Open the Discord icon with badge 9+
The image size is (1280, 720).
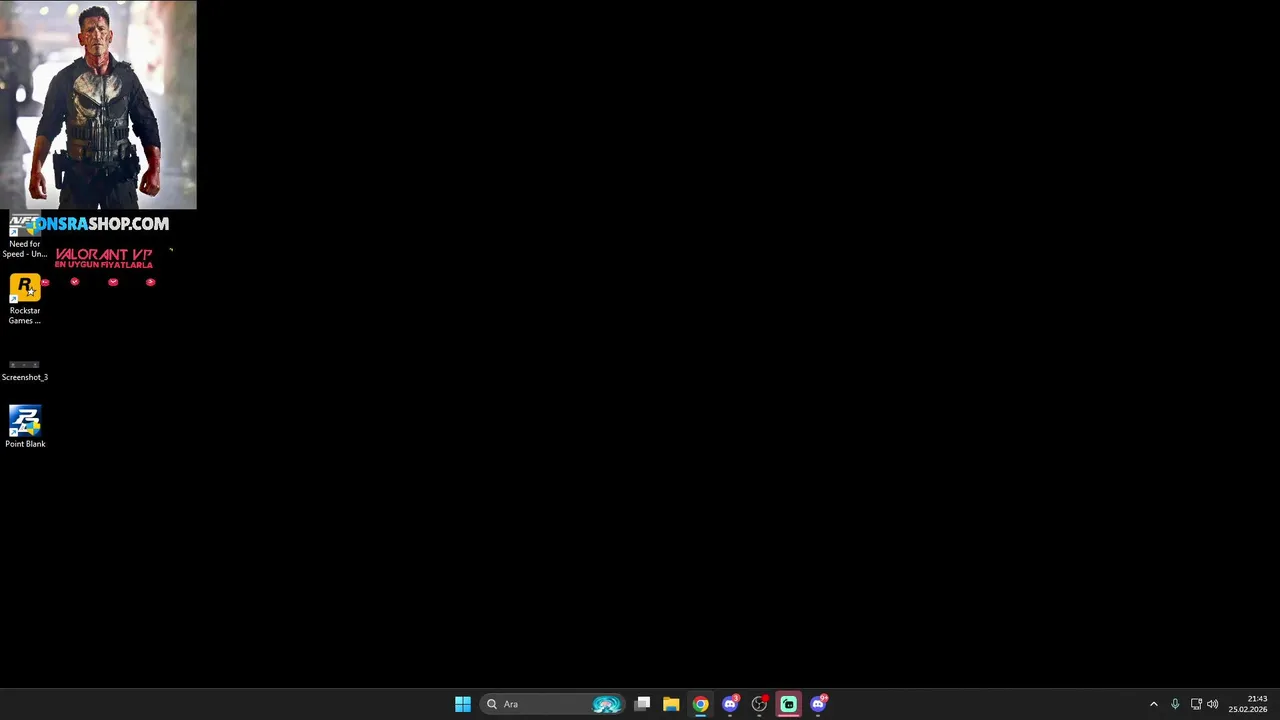coord(818,704)
